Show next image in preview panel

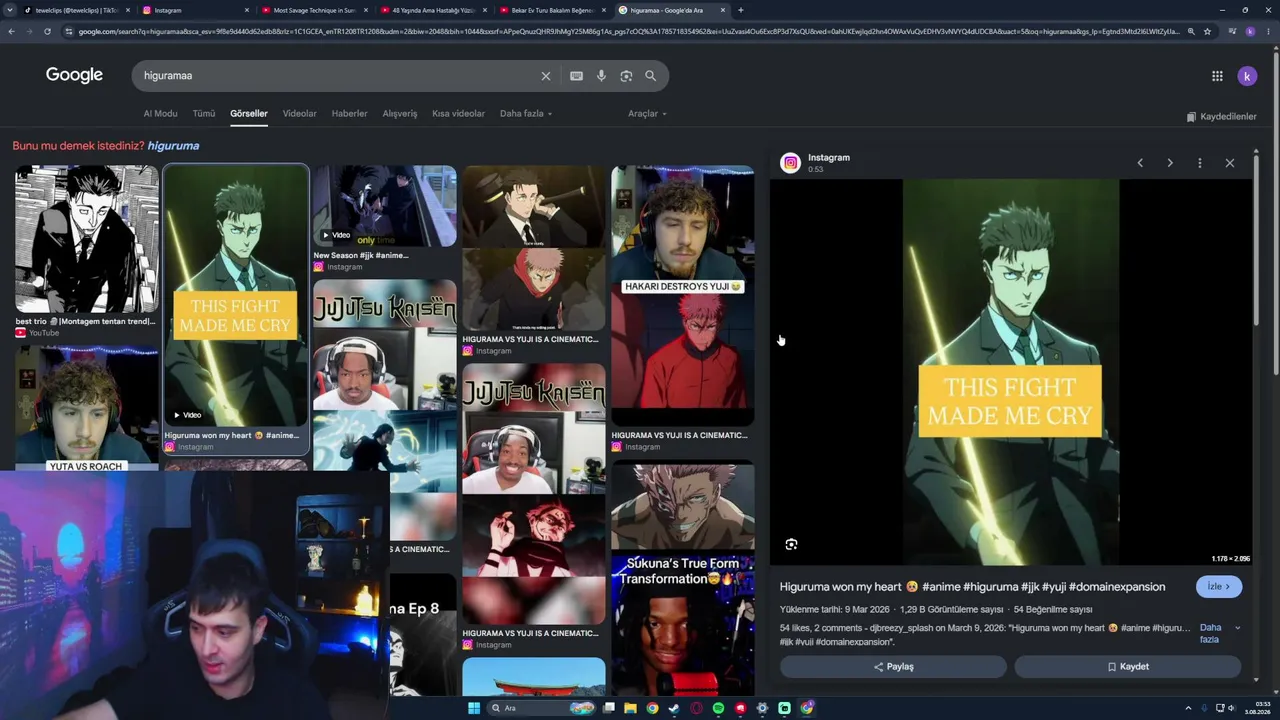click(1170, 163)
